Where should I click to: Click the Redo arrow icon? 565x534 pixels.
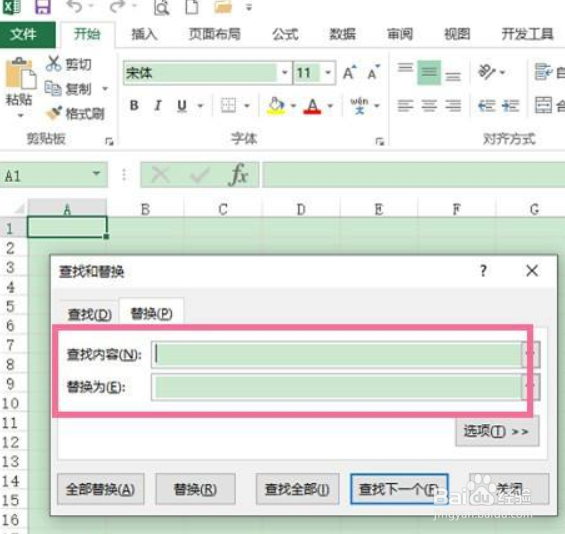[117, 6]
